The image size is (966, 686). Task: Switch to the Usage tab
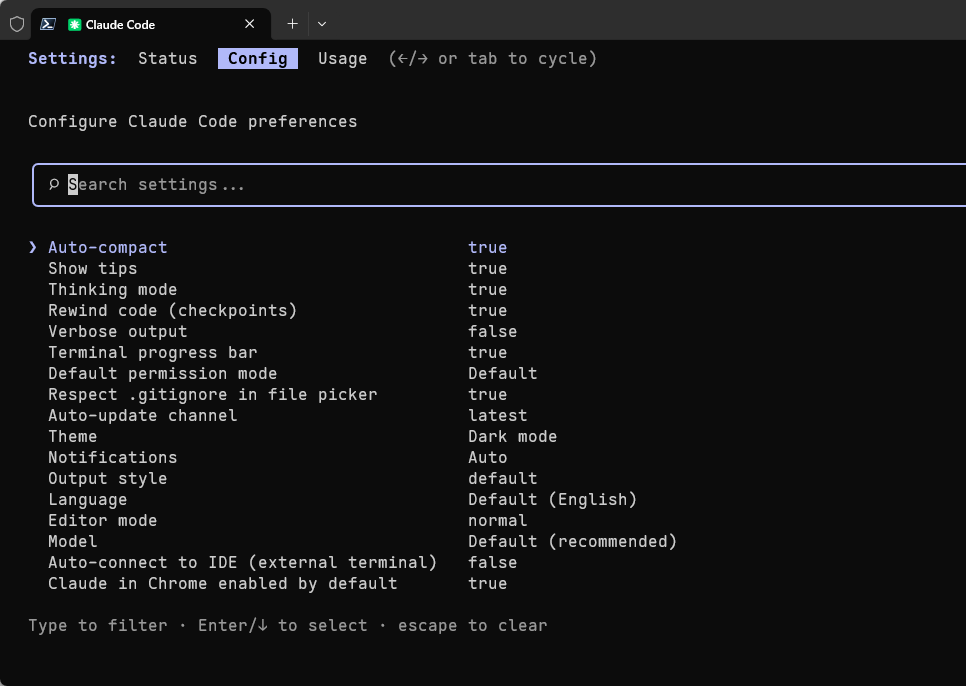pos(343,59)
